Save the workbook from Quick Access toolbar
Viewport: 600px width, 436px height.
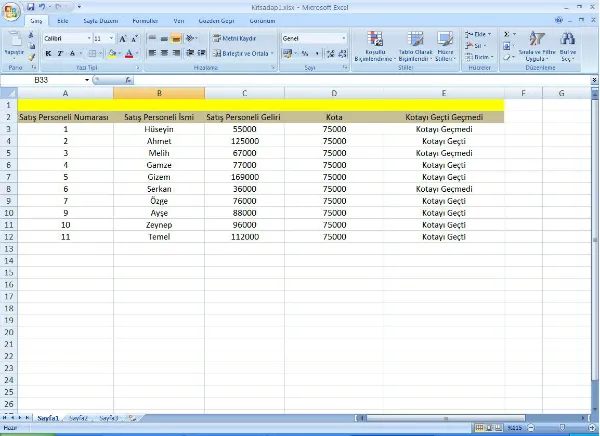[x=31, y=6]
